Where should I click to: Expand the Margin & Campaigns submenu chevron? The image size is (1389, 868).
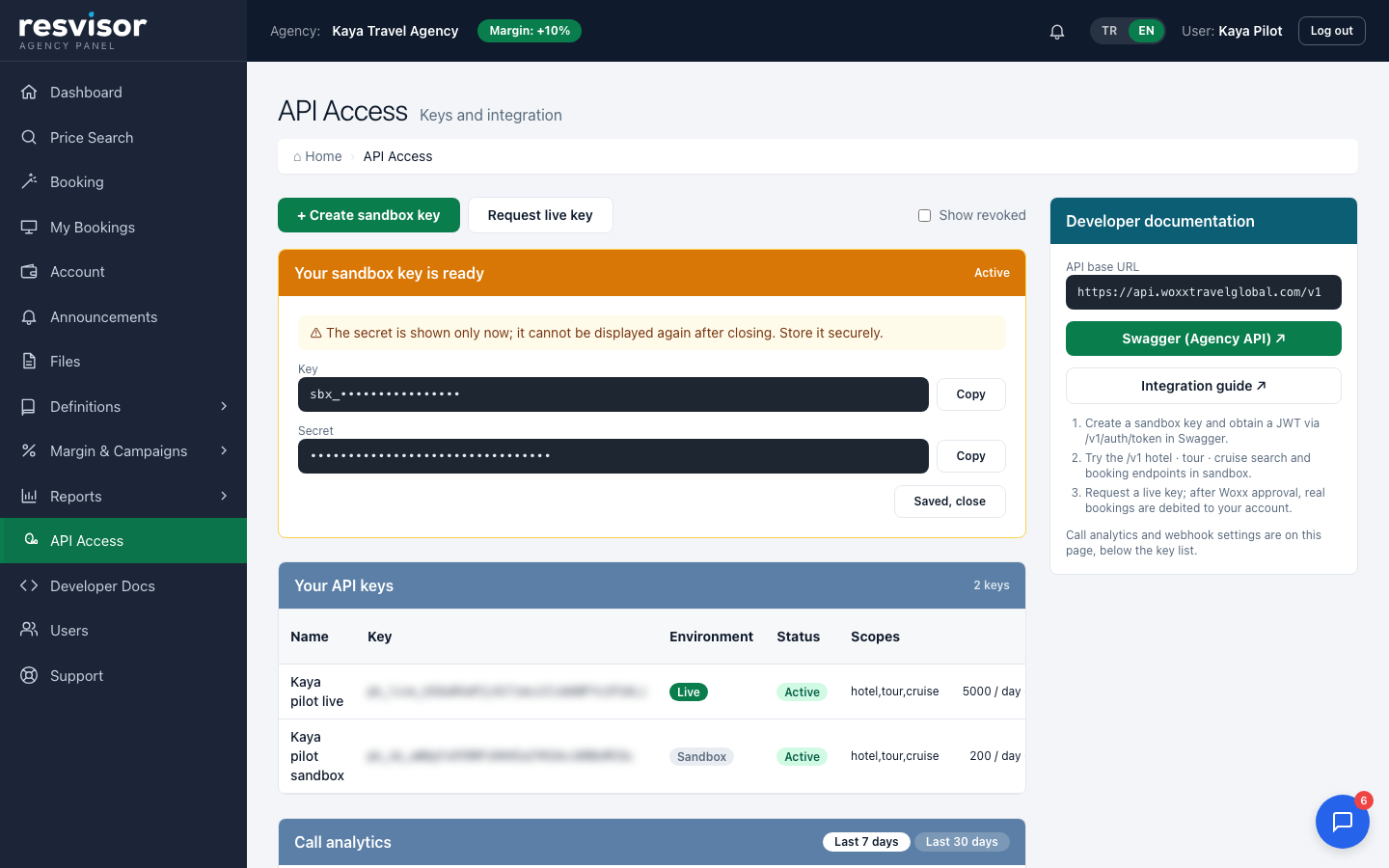point(224,451)
